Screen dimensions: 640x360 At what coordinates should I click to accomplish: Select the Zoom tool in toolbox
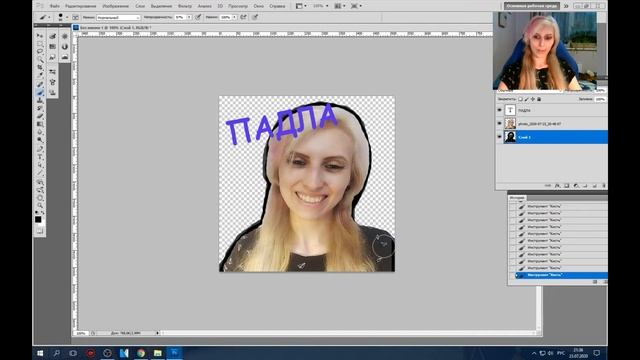tap(40, 206)
